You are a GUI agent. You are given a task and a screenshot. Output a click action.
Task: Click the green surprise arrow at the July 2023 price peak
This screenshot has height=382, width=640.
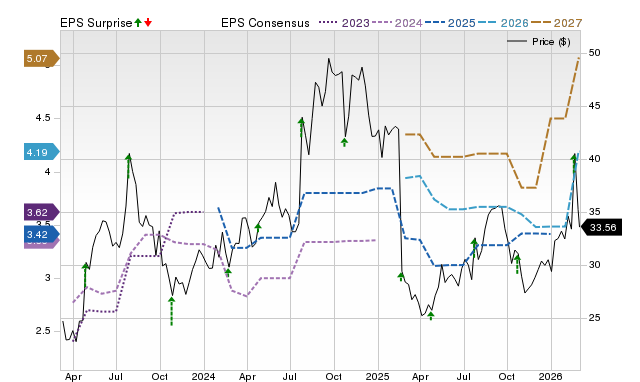click(129, 166)
